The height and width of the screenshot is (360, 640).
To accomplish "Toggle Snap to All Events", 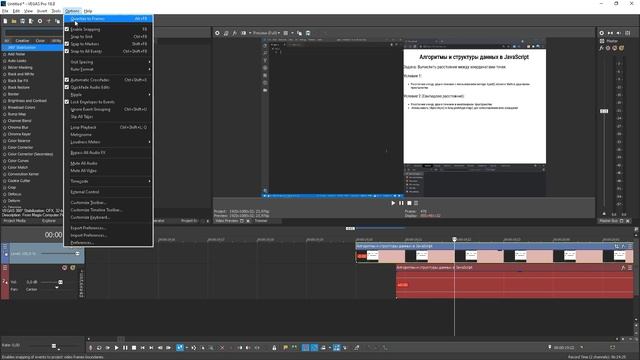I will coord(108,51).
